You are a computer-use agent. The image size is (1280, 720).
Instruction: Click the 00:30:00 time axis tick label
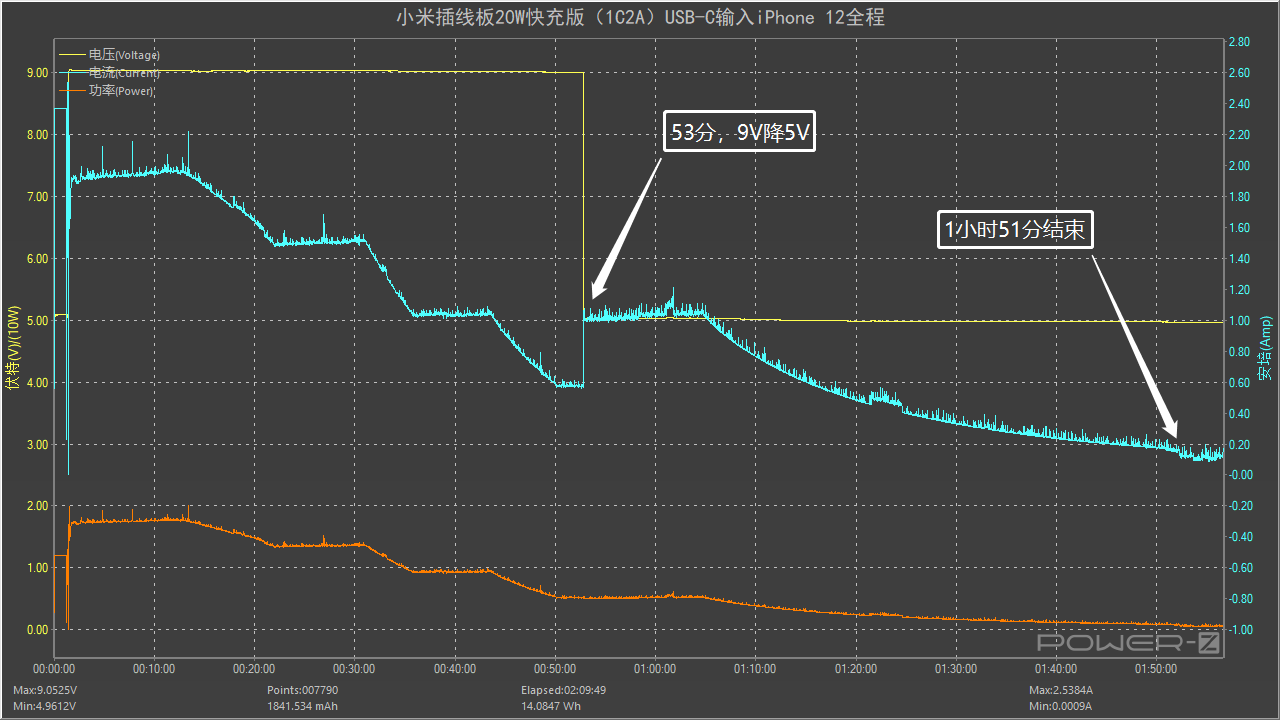354,668
